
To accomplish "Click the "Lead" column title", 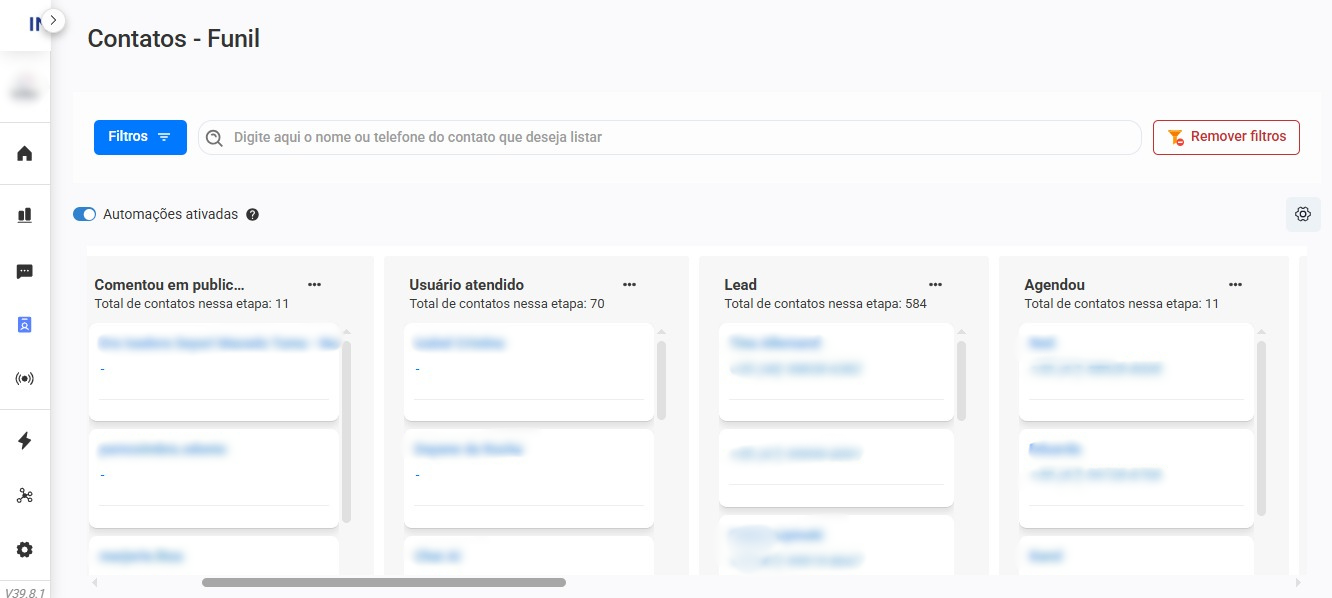I will (x=740, y=285).
